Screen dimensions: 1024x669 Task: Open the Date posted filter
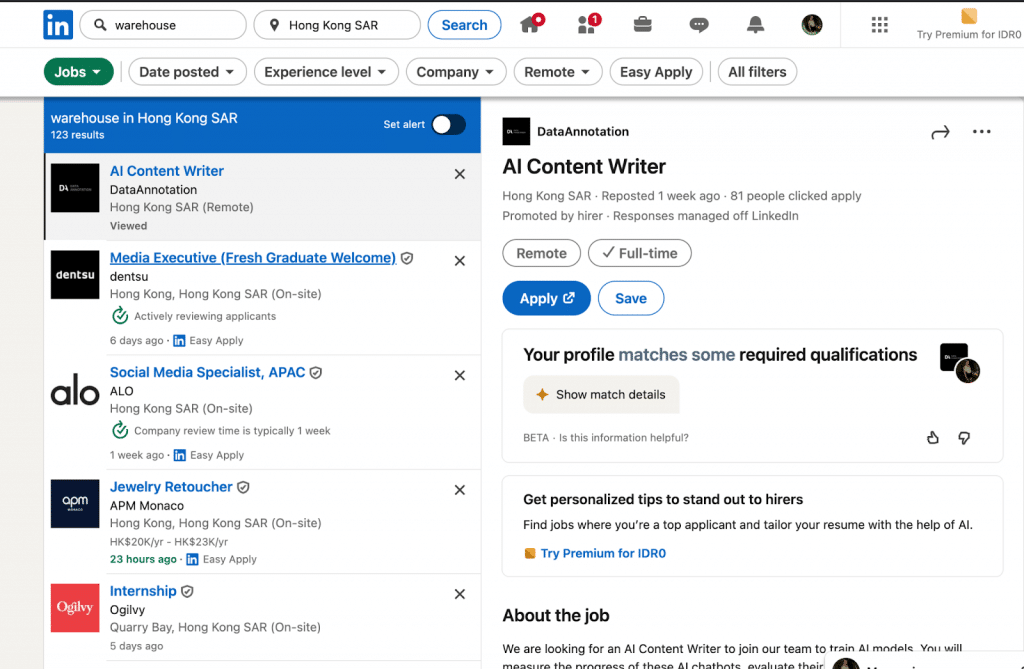click(x=187, y=71)
